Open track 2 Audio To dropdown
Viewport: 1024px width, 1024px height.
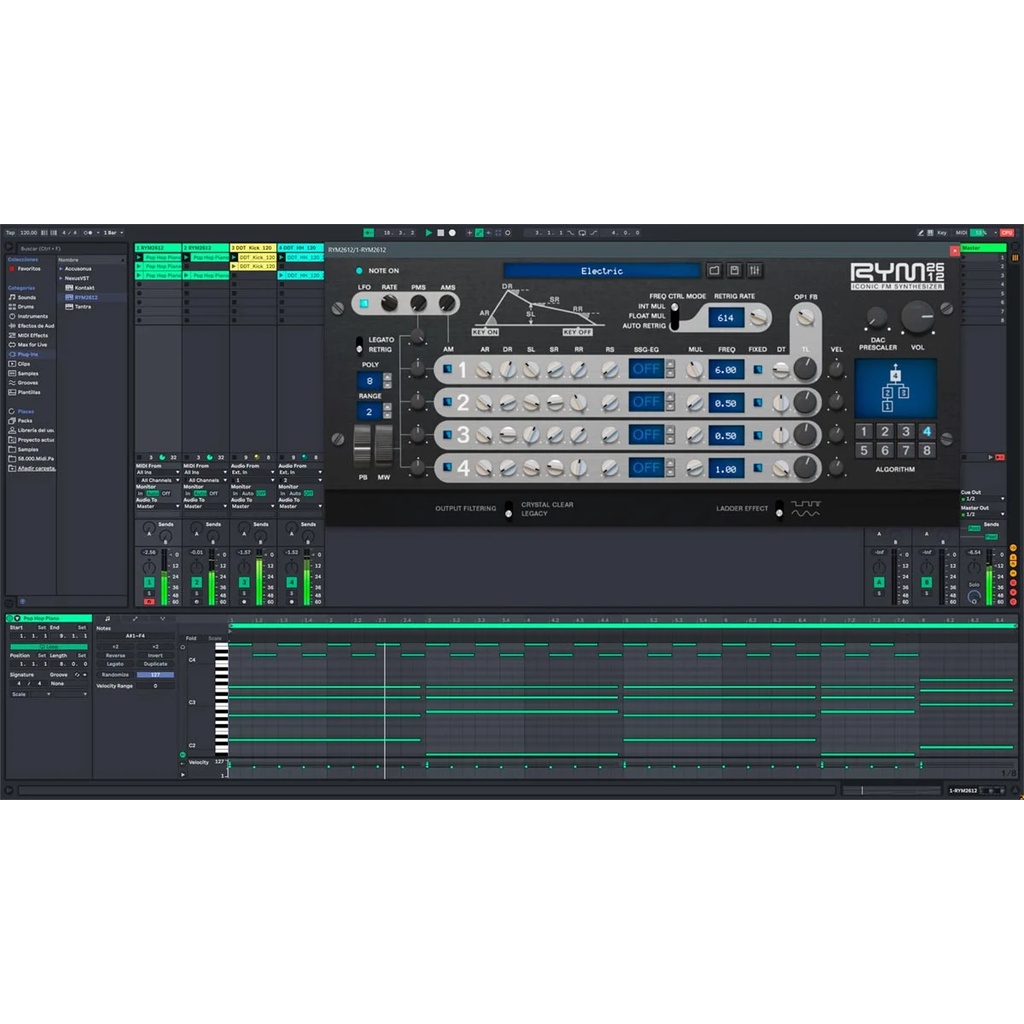tap(205, 506)
